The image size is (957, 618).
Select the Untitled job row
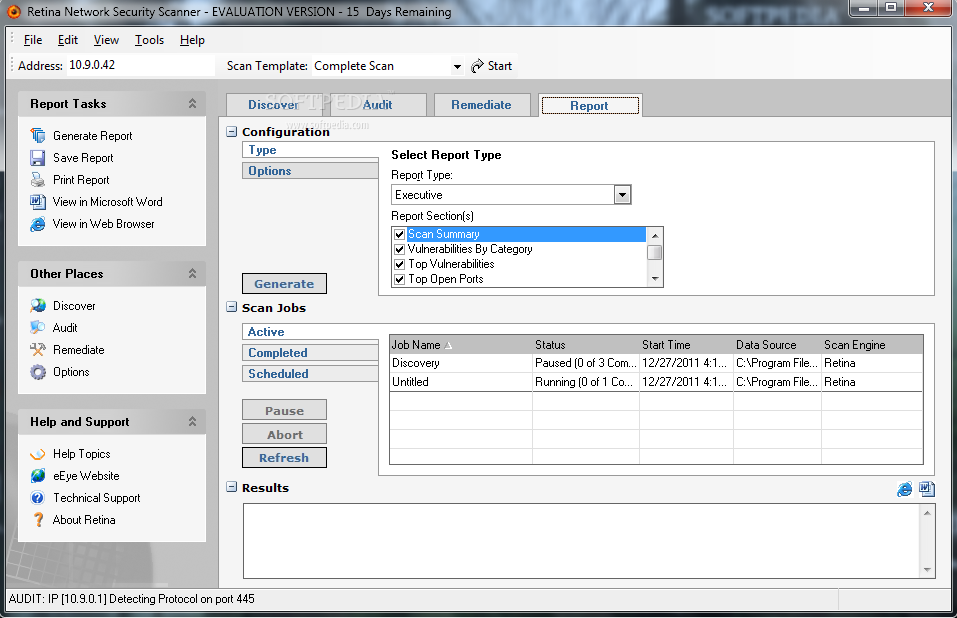pyautogui.click(x=656, y=382)
